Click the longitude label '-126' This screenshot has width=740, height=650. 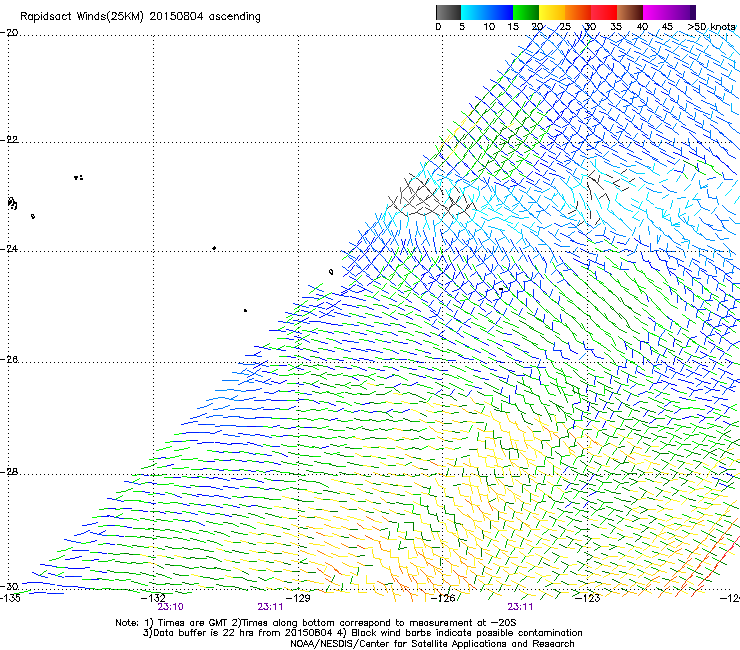(443, 598)
